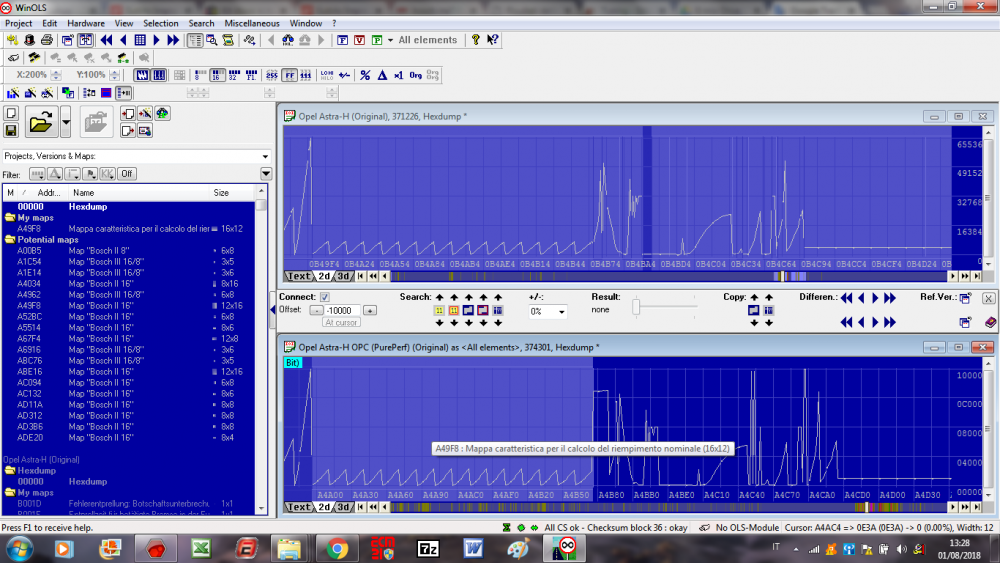Click the At cursor button
The height and width of the screenshot is (563, 1000).
coord(341,323)
